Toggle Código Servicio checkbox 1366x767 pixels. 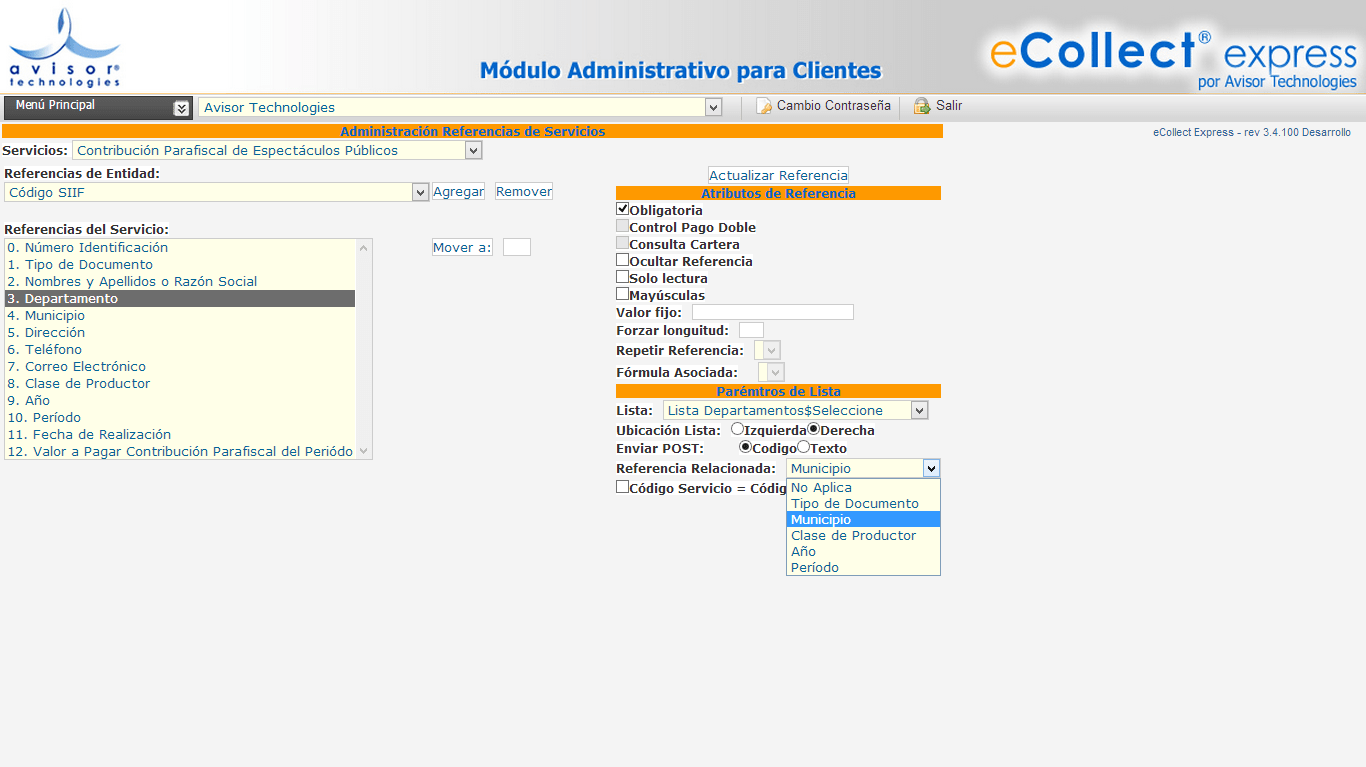point(622,487)
